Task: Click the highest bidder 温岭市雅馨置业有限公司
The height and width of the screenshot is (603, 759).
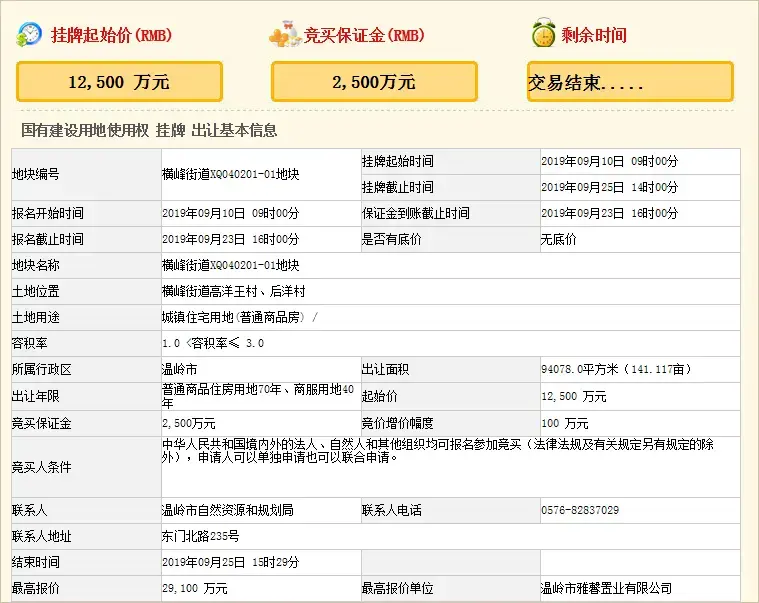Action: pos(606,588)
